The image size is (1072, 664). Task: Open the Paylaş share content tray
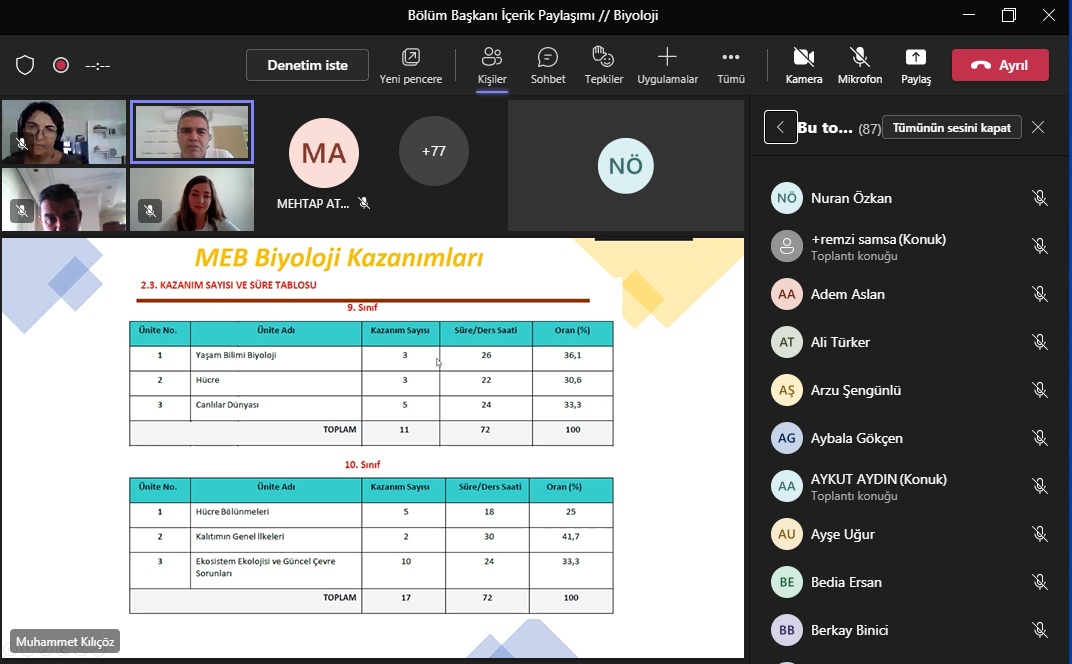point(915,66)
